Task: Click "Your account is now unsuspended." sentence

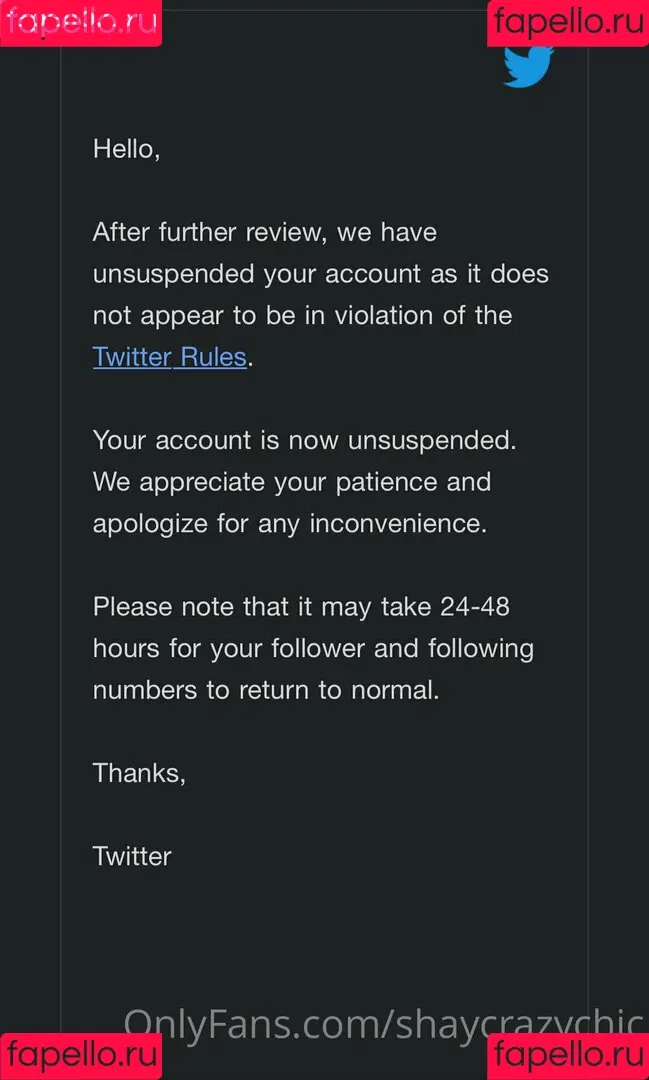Action: (x=305, y=440)
